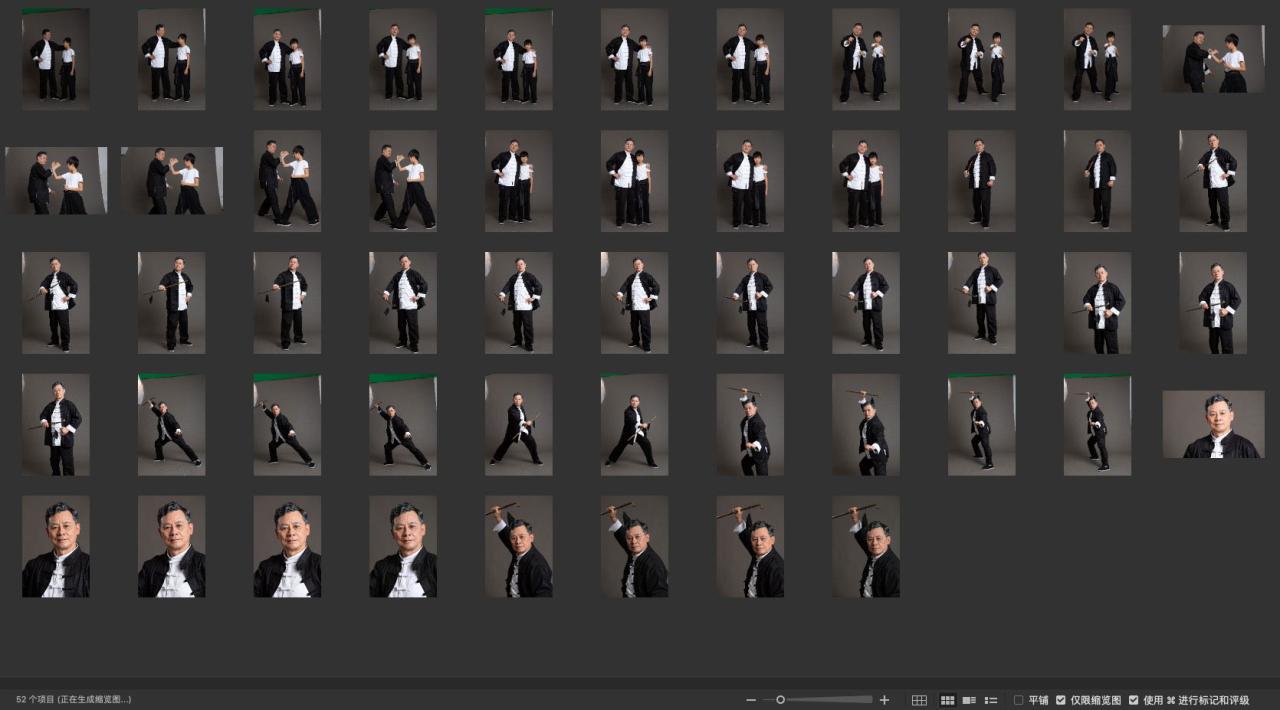This screenshot has height=710, width=1280.
Task: Select first portrait thumbnail in bottom row
Action: point(56,546)
